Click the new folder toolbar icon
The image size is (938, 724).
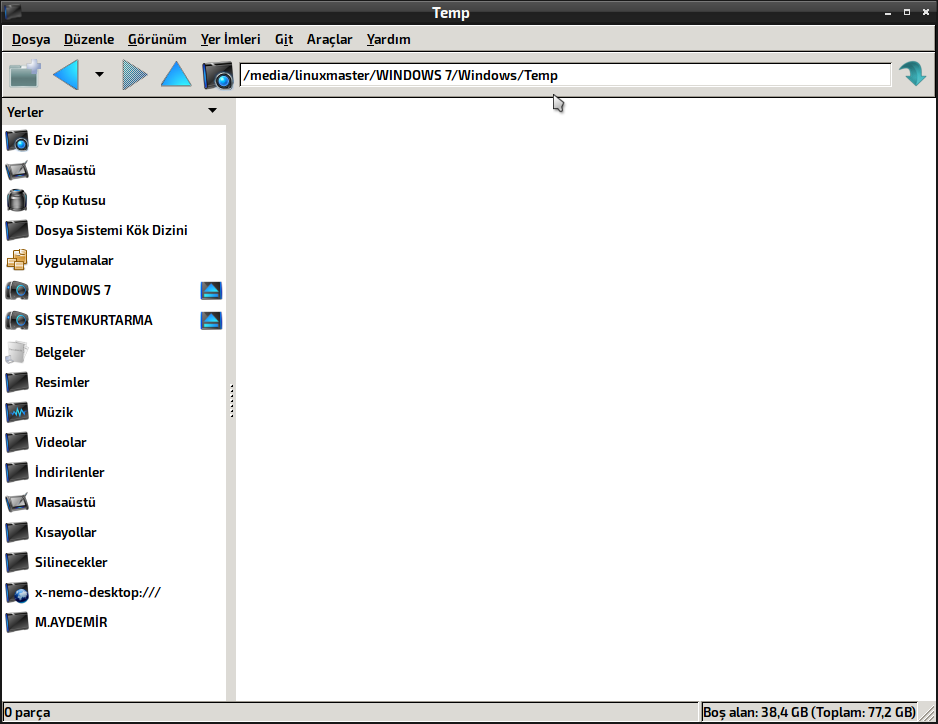25,75
